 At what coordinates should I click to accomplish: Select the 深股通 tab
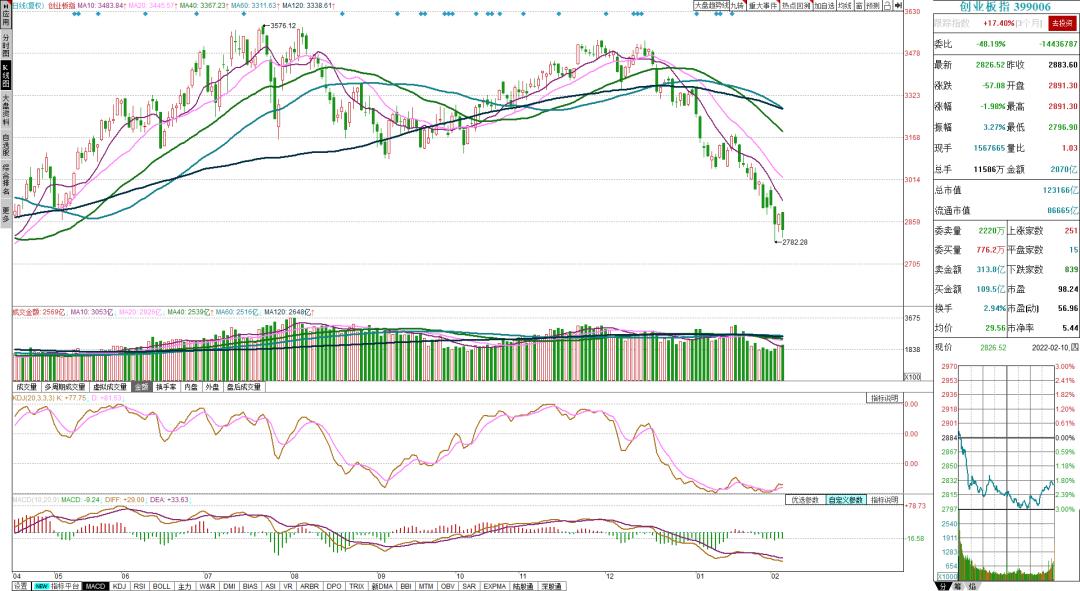[x=551, y=586]
